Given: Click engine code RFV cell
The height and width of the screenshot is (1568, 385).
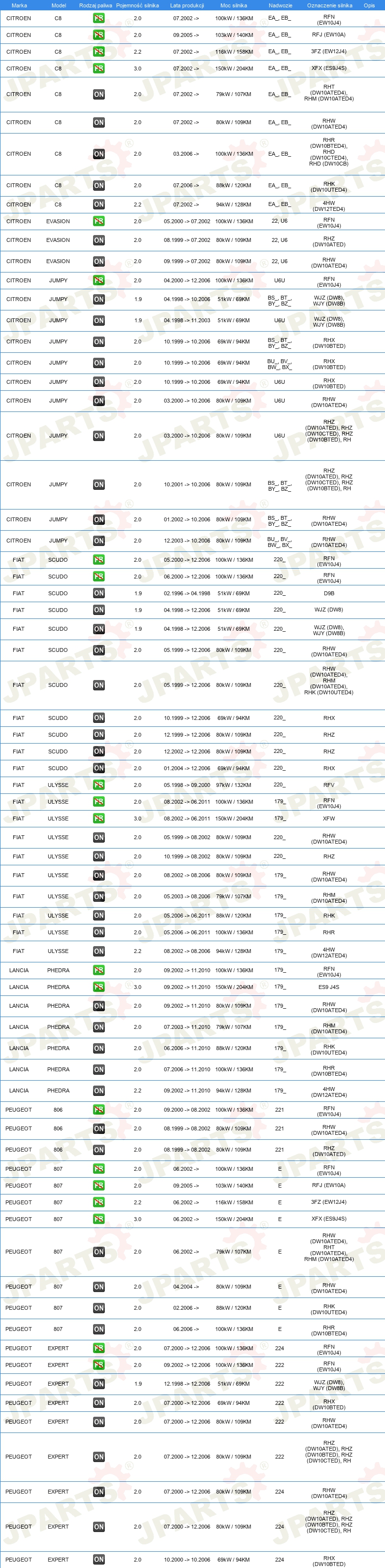Looking at the screenshot, I should (x=329, y=784).
